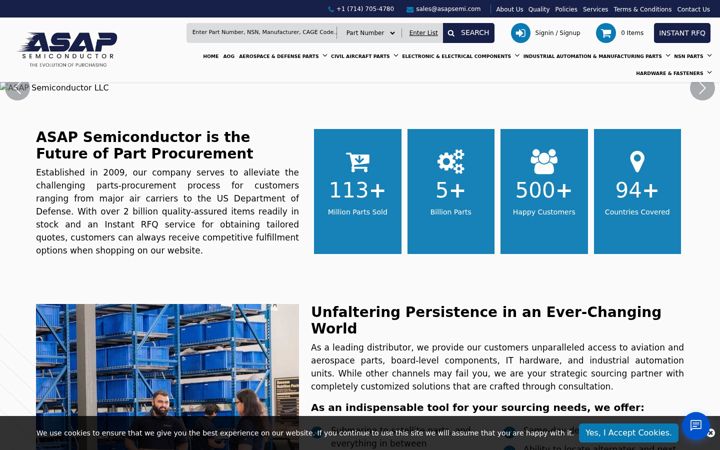Click the 0 Items cart text
720x450 pixels.
click(632, 33)
